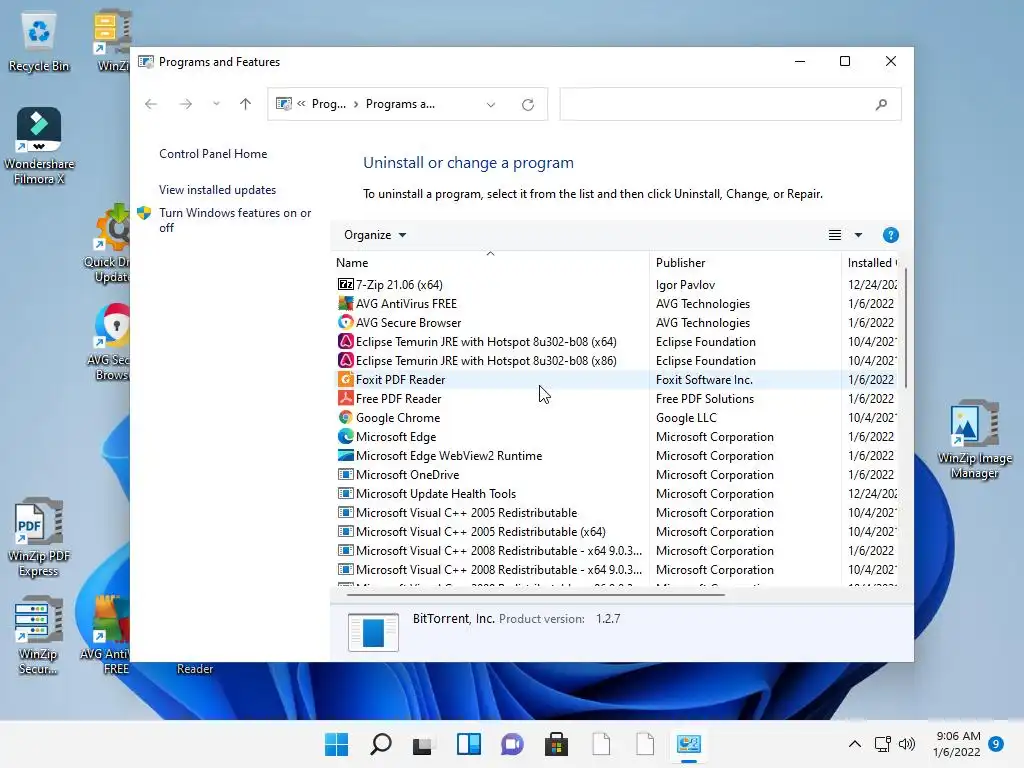Open Widgets from the taskbar
Viewport: 1024px width, 768px height.
[x=469, y=744]
